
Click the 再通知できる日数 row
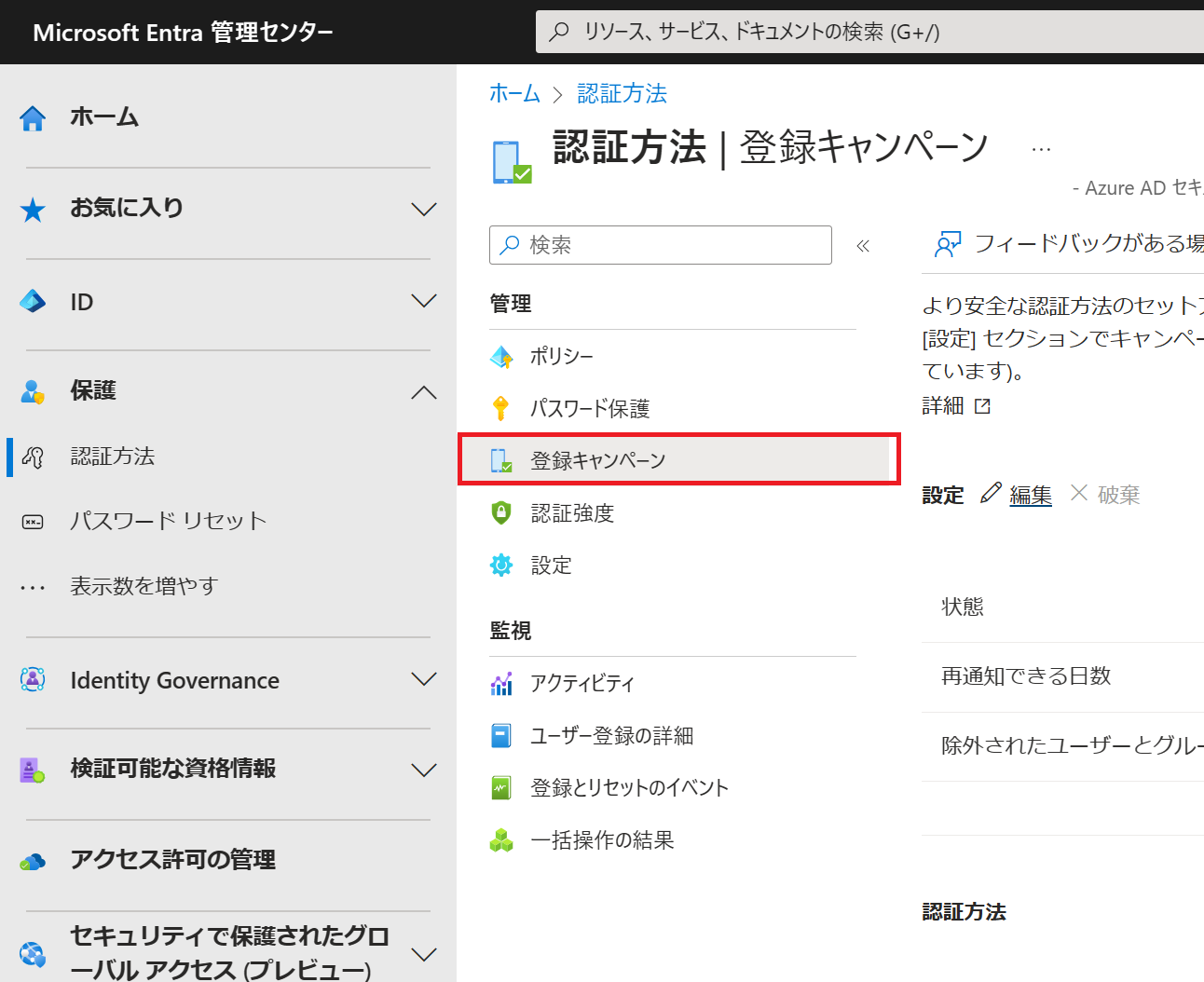1062,677
